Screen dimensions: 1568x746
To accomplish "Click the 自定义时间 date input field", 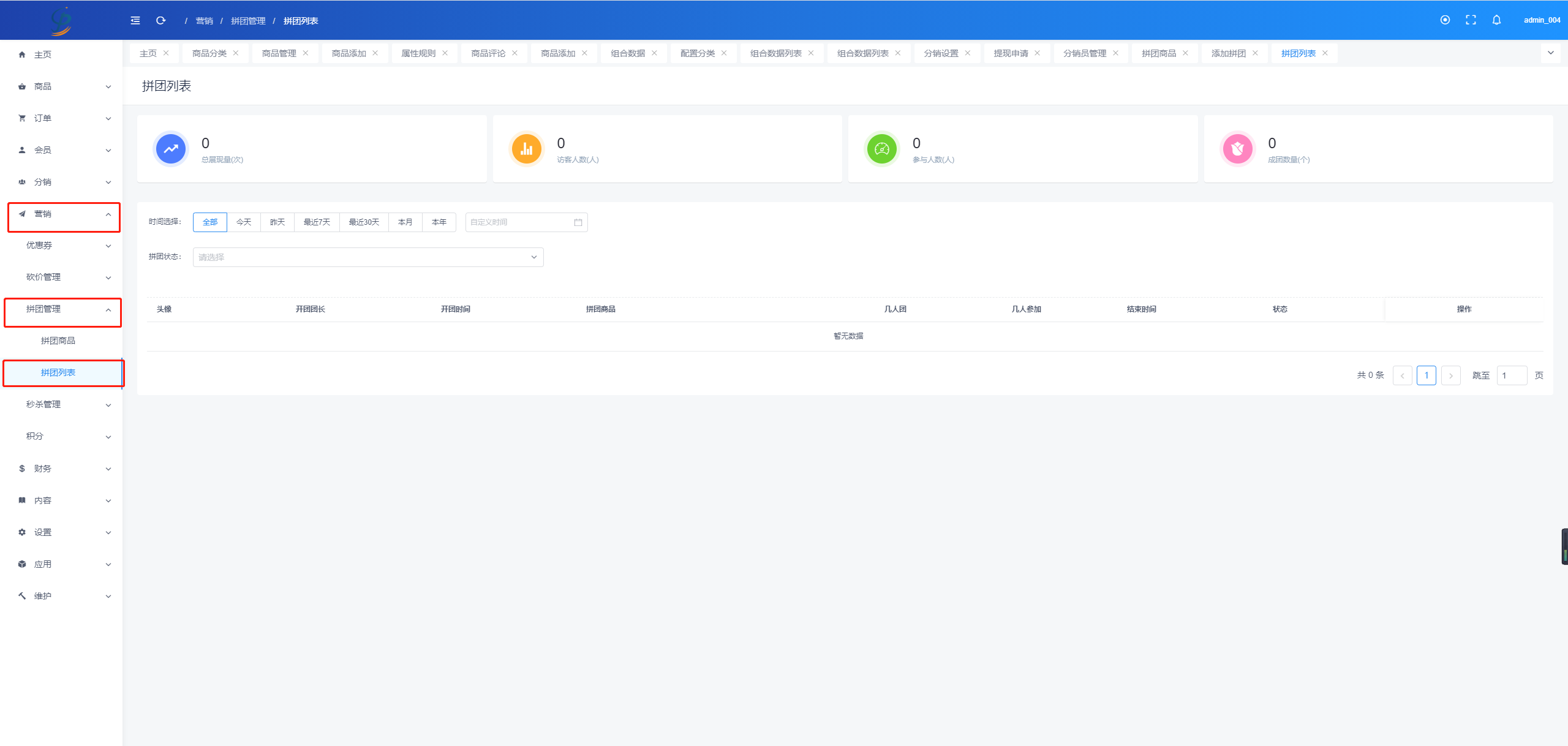I will point(526,222).
